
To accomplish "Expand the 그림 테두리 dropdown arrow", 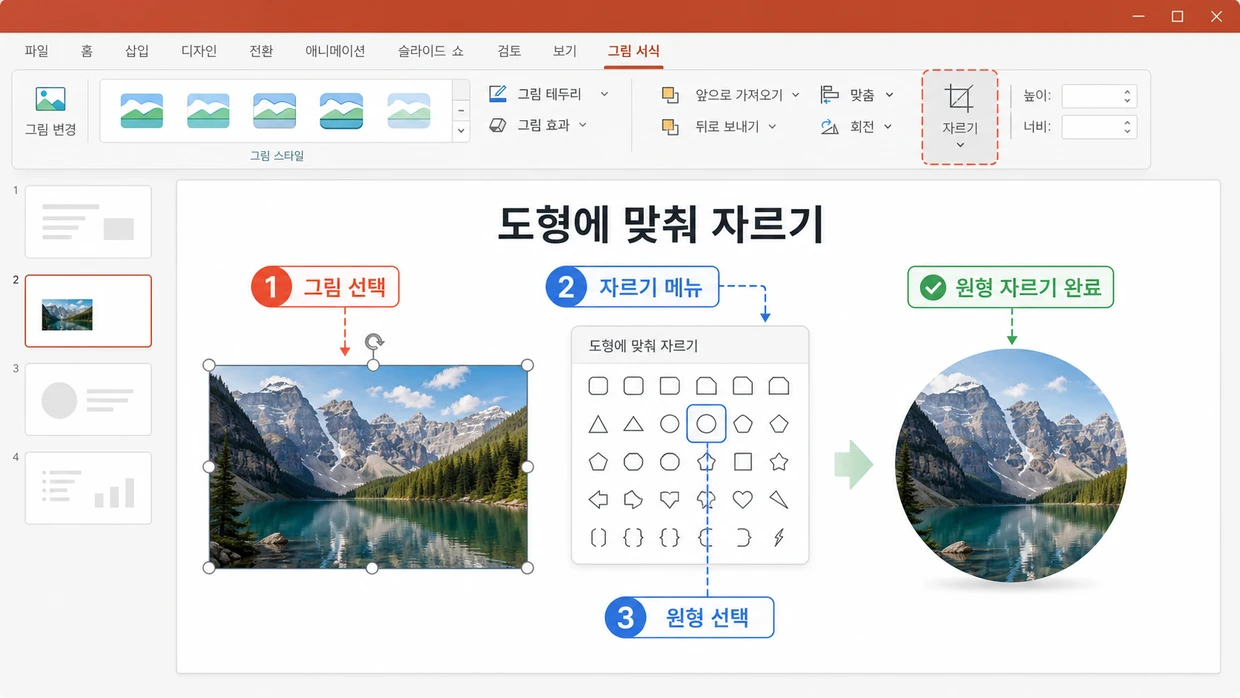I will (604, 94).
